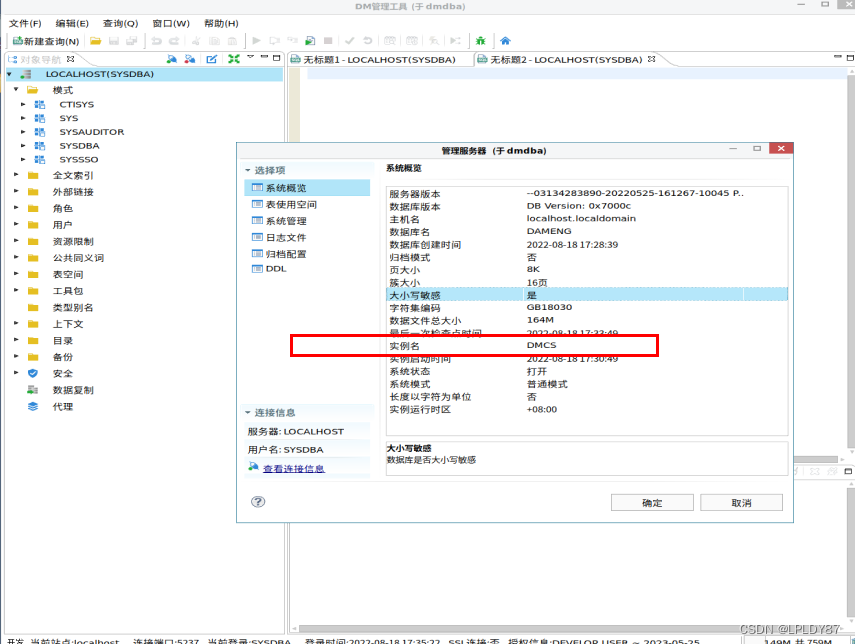Screen dimensions: 855x644
Task: Click the blue edit icon in 对象导航 panel
Action: (x=212, y=59)
